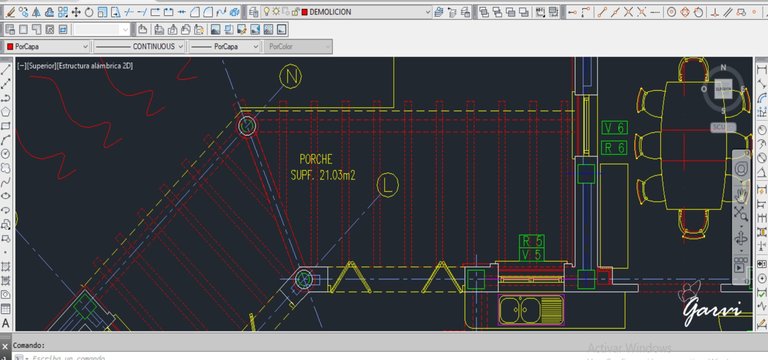Click the Layer Previous icon
This screenshot has width=768, height=360.
pyautogui.click(x=452, y=12)
